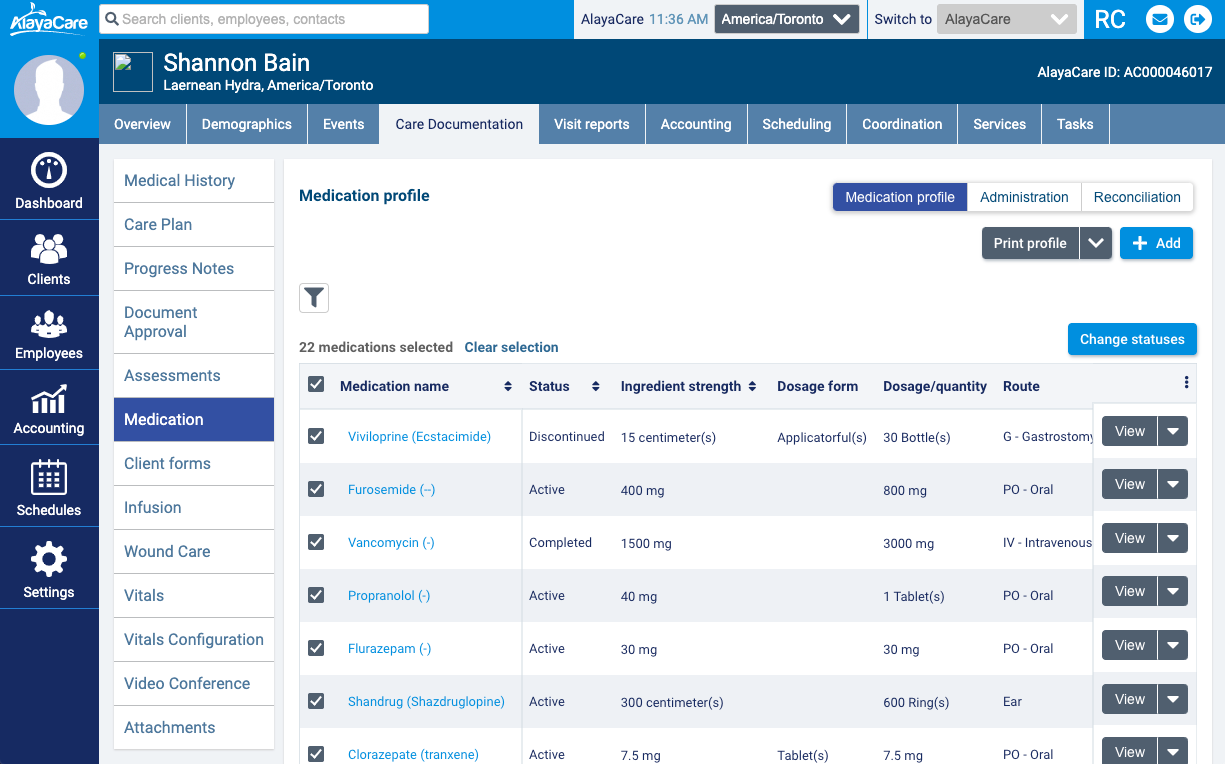Expand View options arrow for Propranolol

point(1173,591)
